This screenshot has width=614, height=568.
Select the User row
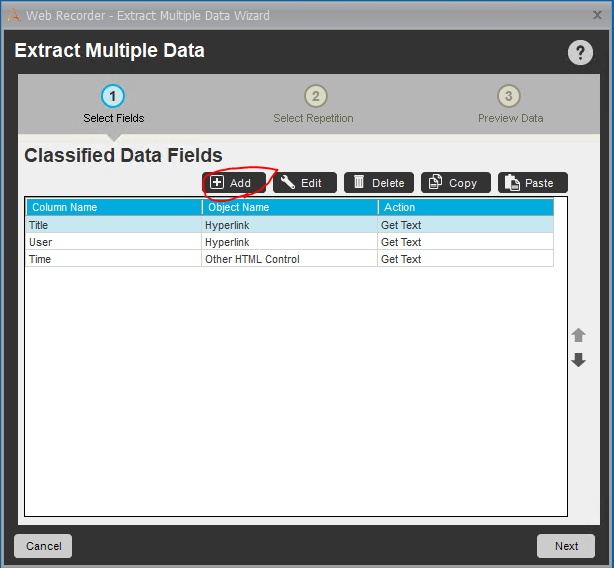[290, 242]
